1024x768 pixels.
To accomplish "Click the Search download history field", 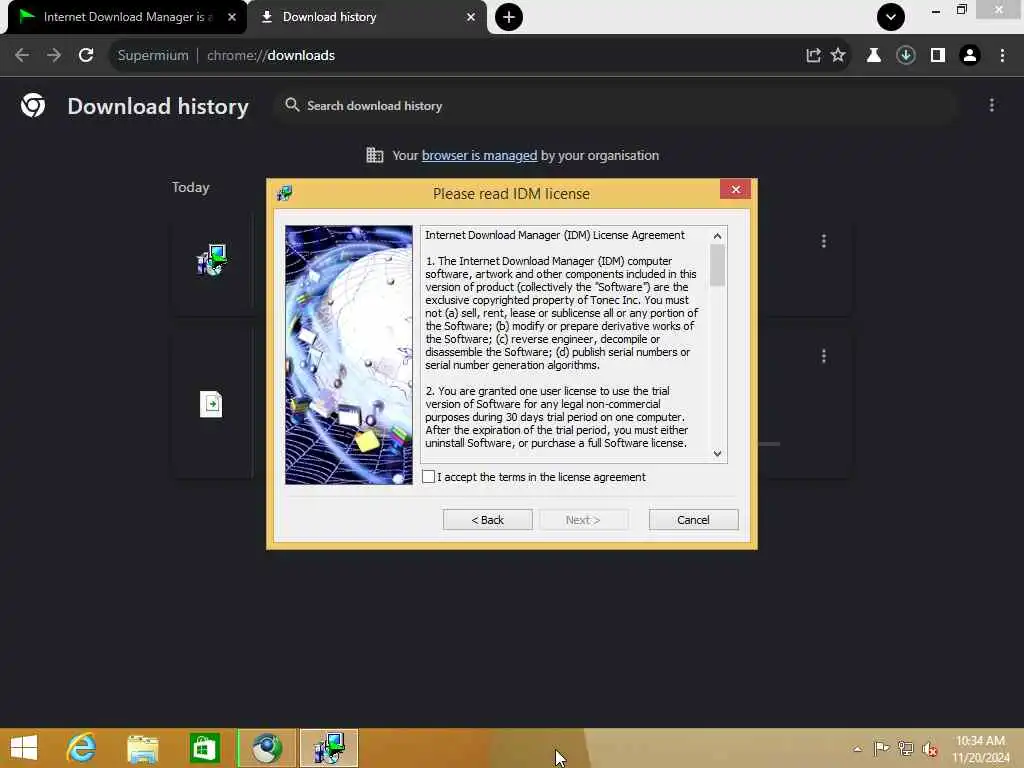I will pyautogui.click(x=614, y=106).
